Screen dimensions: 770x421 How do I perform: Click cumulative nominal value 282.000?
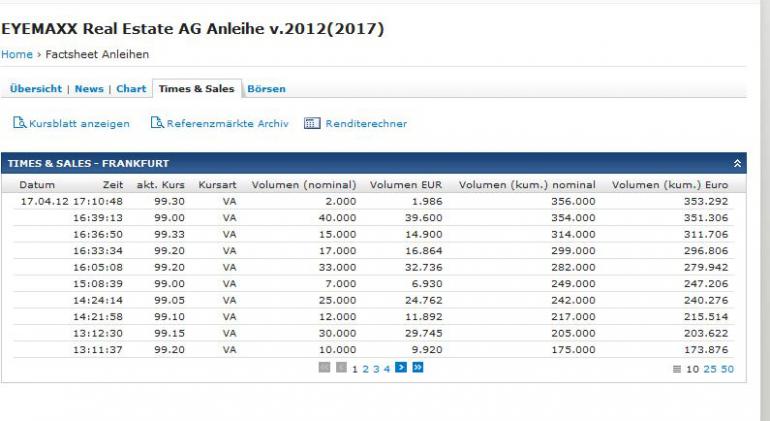coord(573,268)
